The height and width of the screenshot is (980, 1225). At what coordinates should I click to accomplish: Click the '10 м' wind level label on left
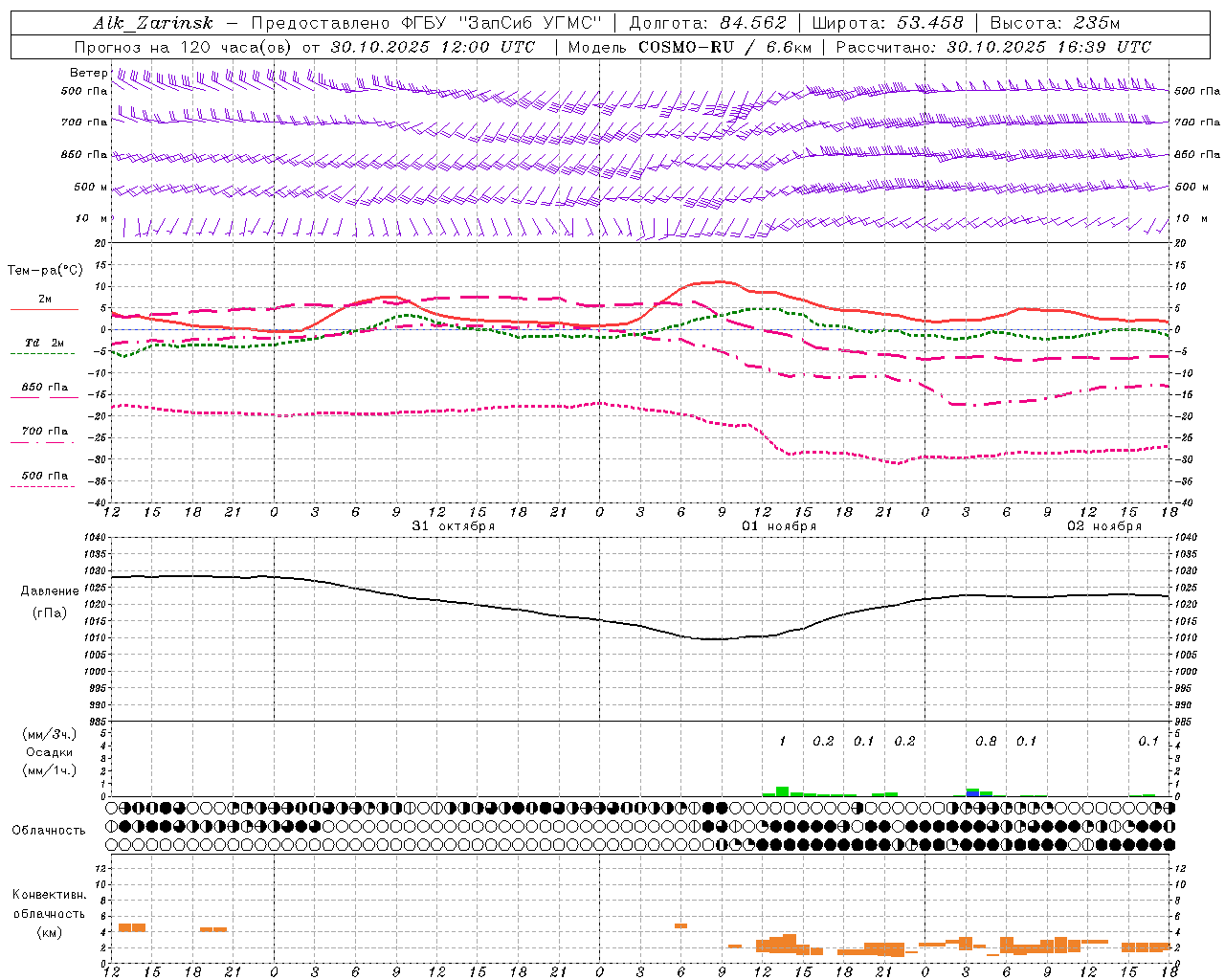coord(92,218)
